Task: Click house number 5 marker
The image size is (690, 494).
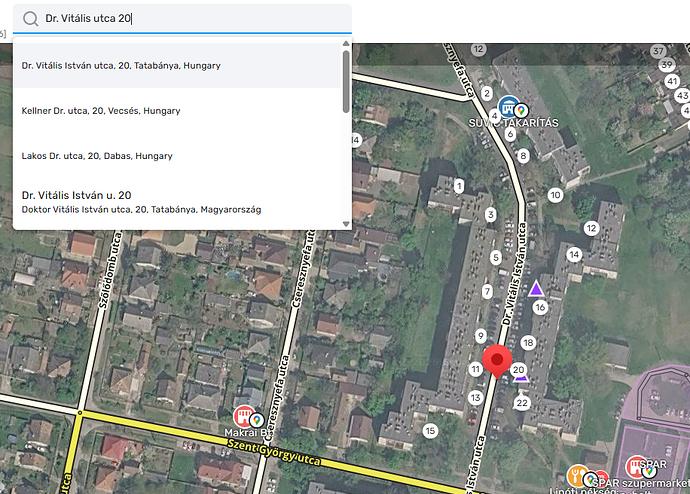Action: click(x=495, y=257)
